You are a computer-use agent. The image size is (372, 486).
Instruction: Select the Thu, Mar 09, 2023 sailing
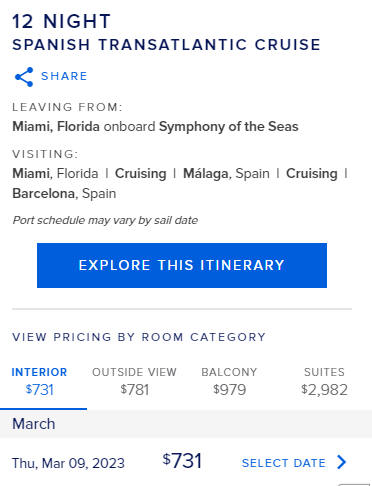click(68, 463)
